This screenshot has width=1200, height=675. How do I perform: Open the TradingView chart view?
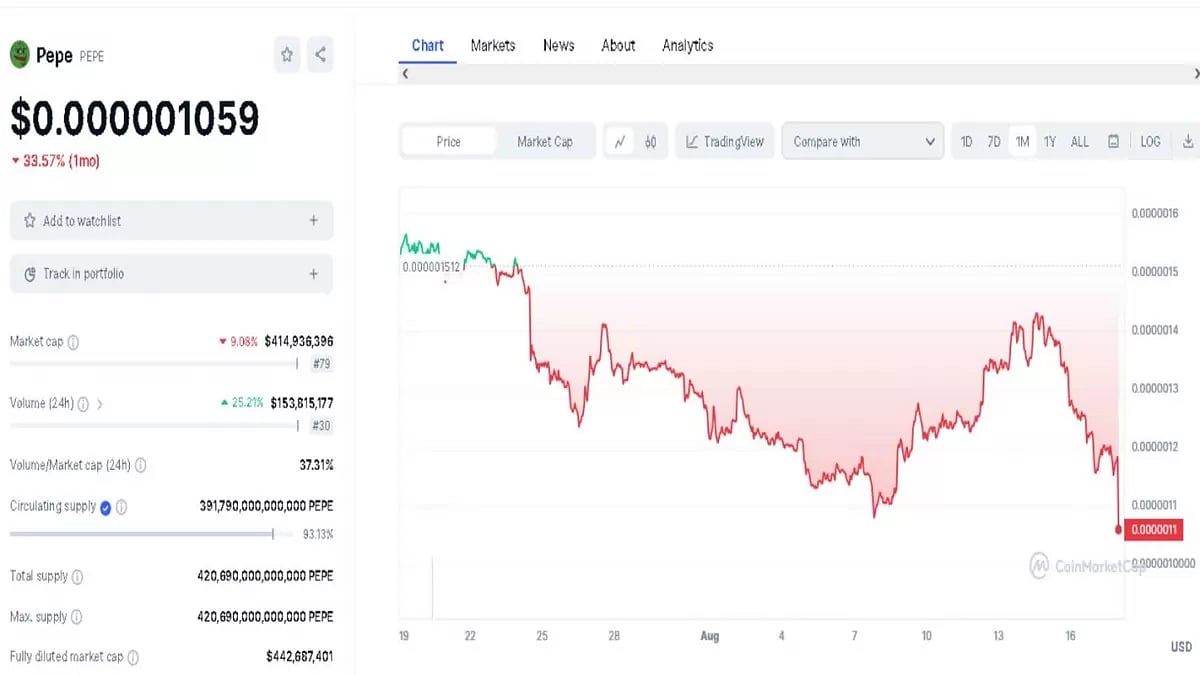click(x=724, y=141)
